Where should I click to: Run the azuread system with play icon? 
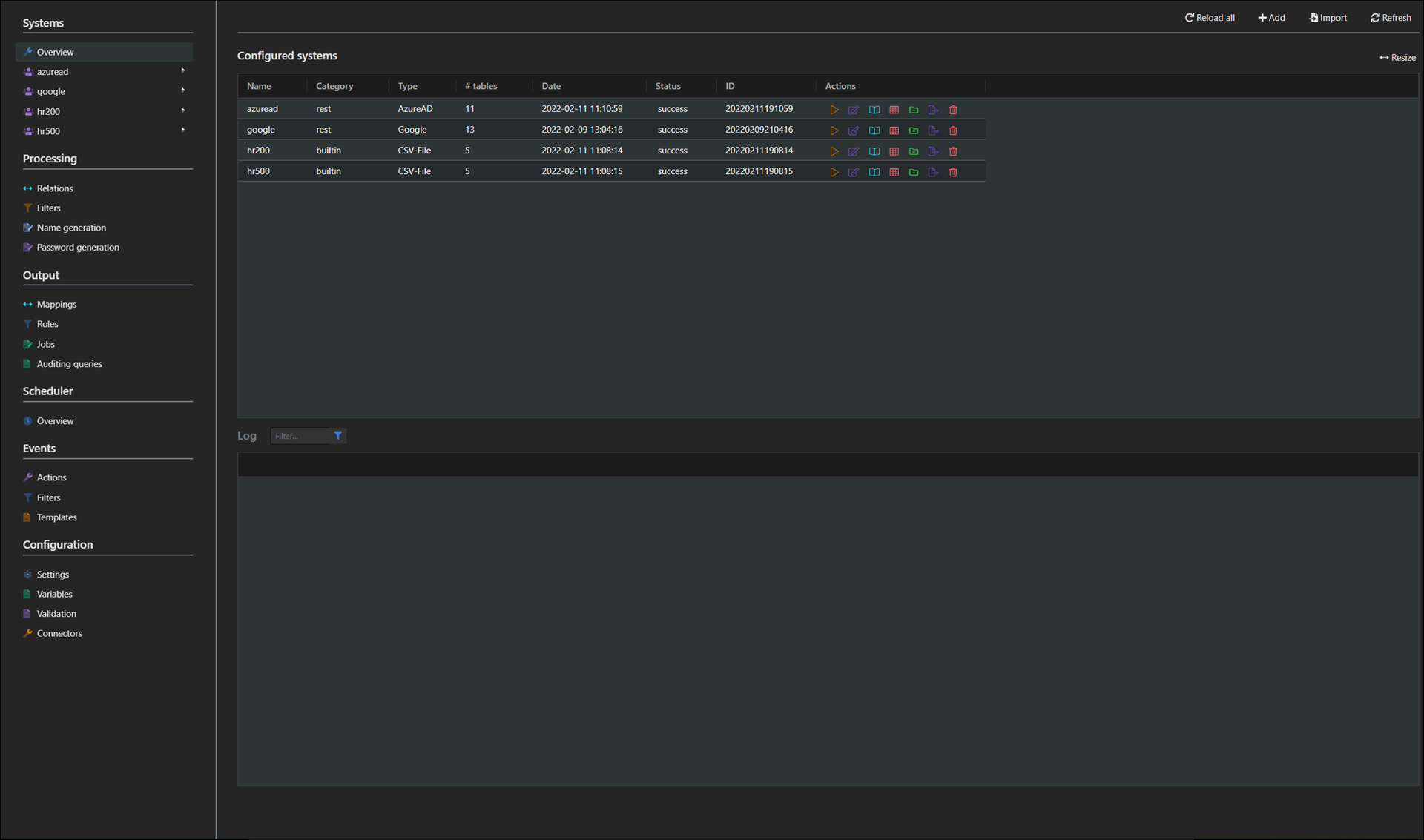coord(834,110)
